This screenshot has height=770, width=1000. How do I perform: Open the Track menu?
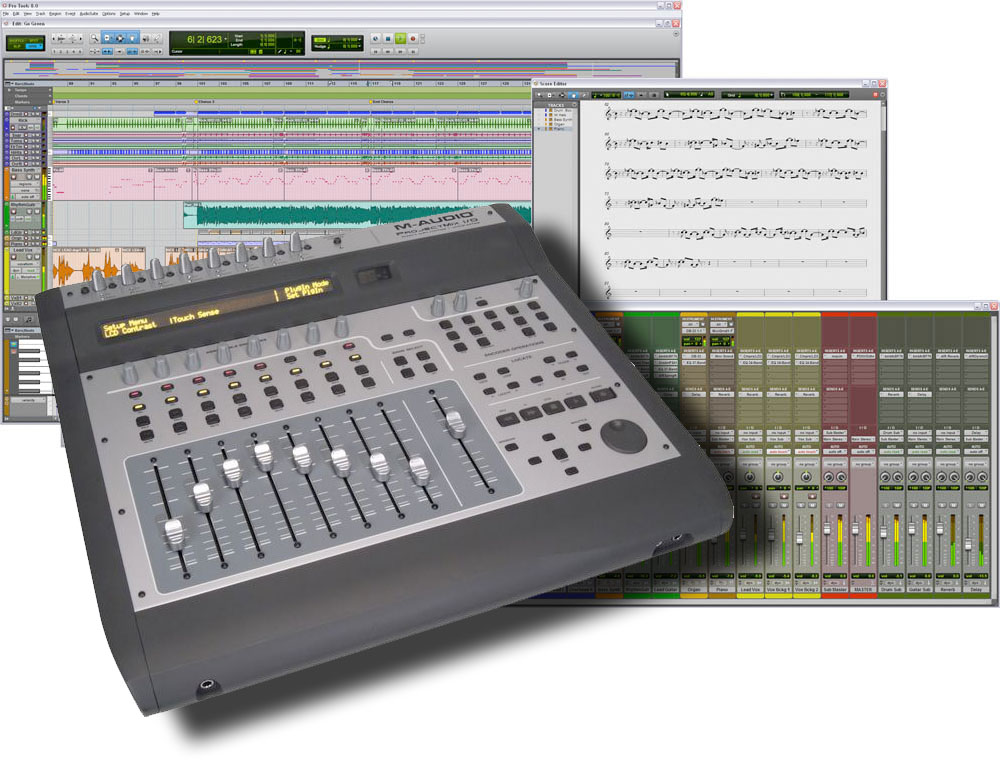coord(40,13)
